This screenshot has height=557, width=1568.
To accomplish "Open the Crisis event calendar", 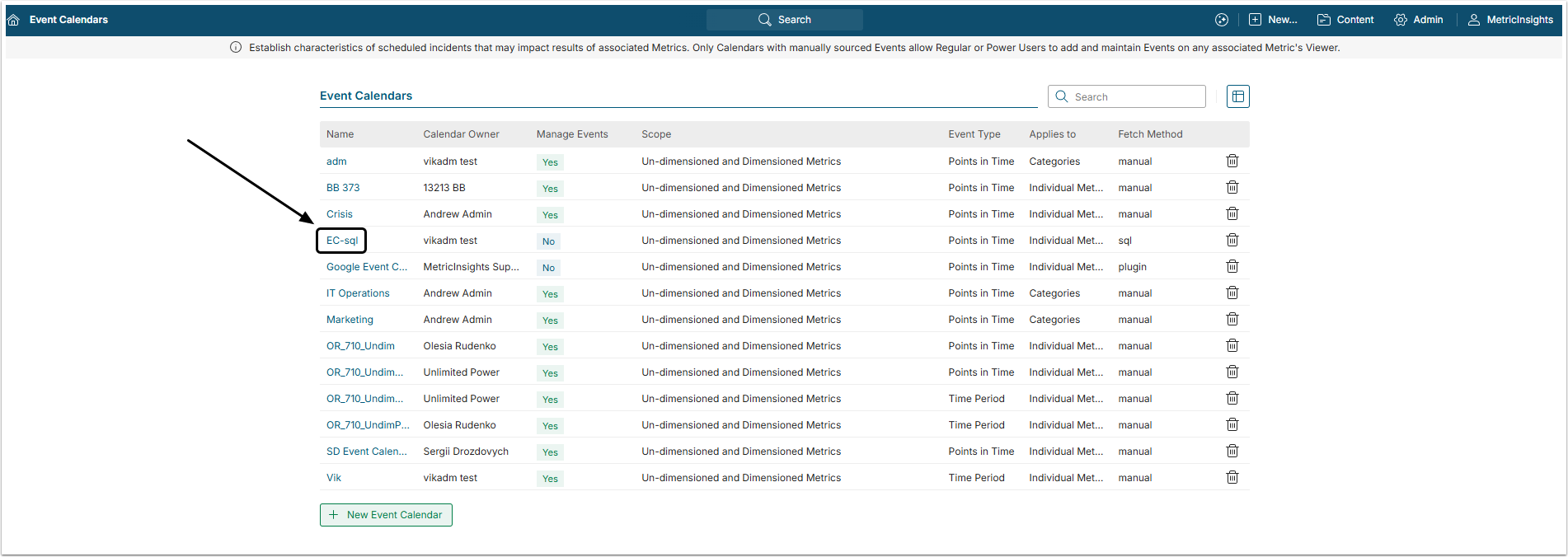I will pyautogui.click(x=340, y=214).
